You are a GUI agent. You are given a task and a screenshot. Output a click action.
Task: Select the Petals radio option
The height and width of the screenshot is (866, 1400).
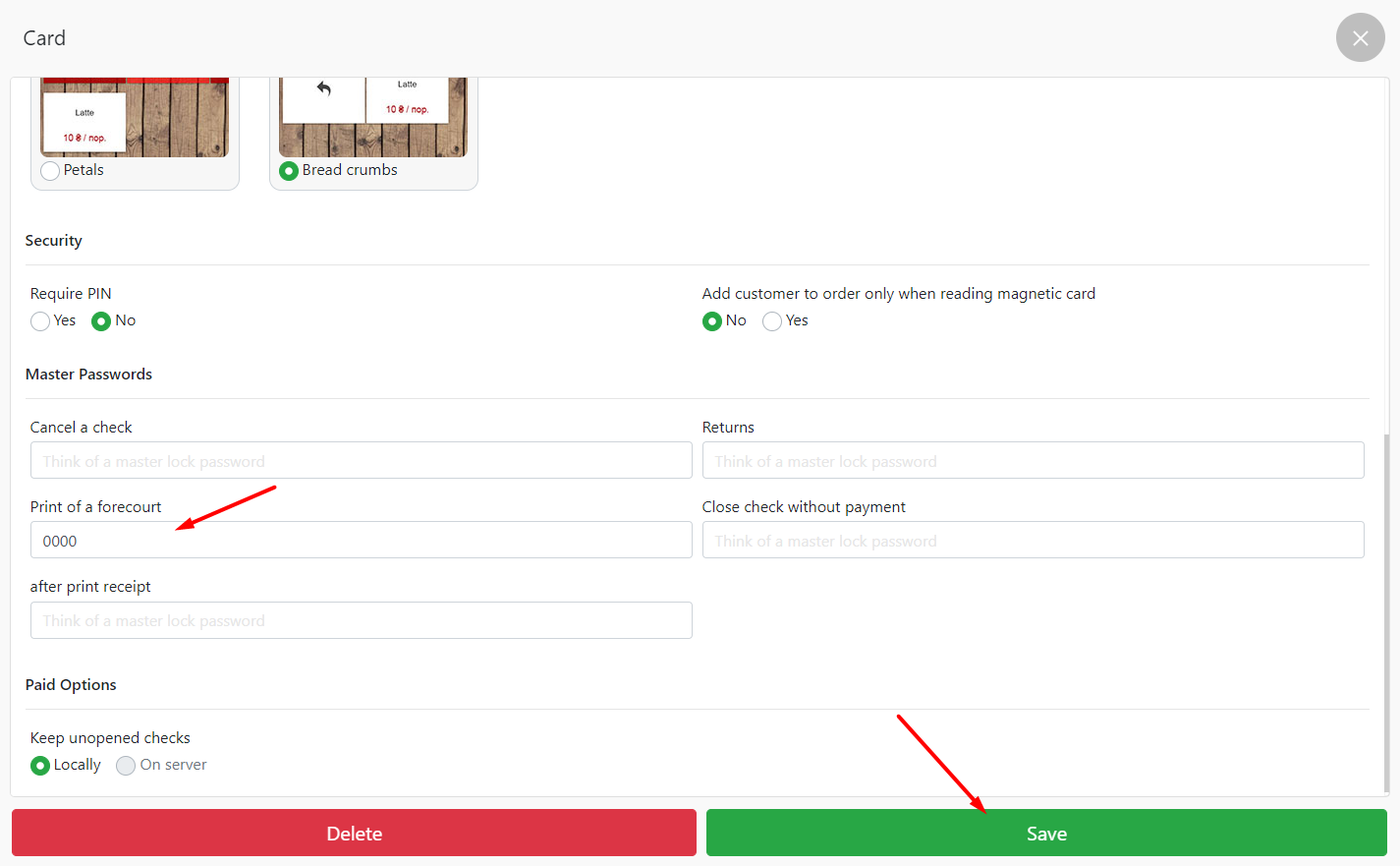(50, 171)
